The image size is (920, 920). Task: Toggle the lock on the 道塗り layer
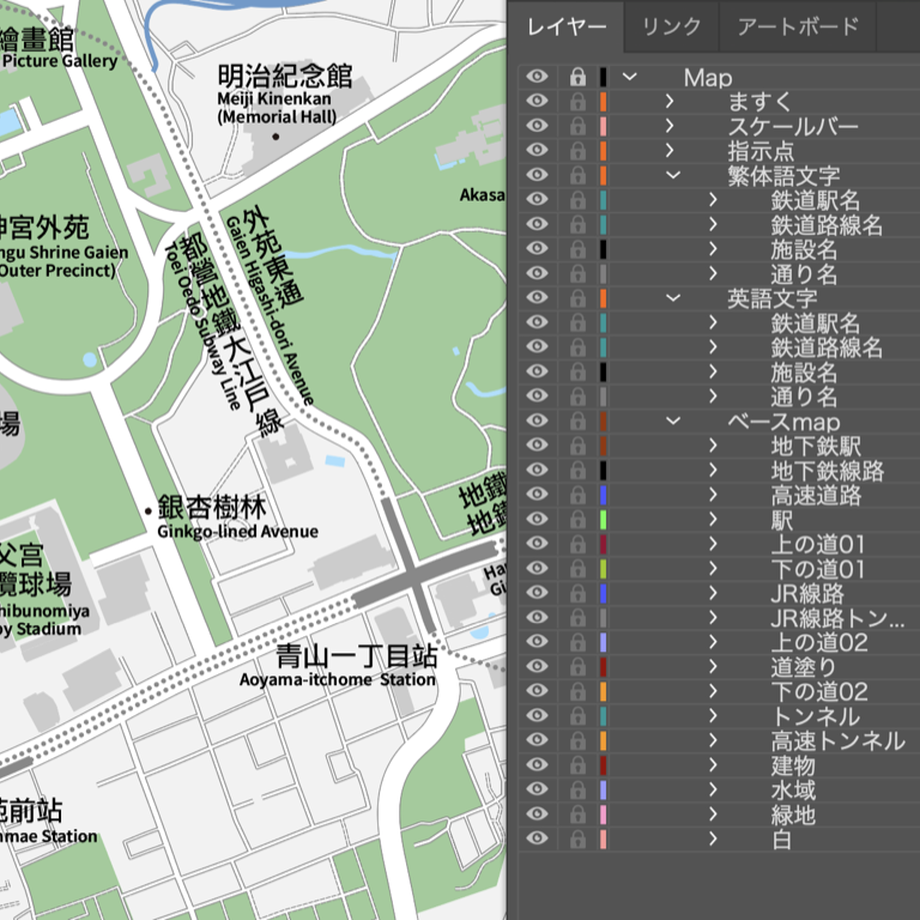point(577,667)
